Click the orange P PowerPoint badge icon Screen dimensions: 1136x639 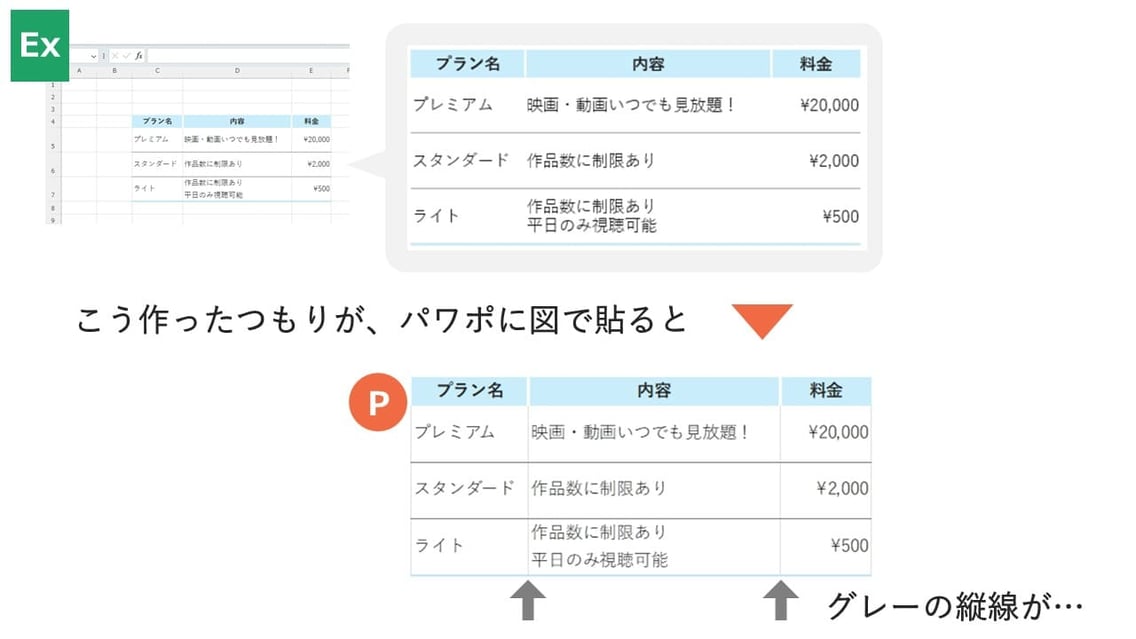point(378,403)
